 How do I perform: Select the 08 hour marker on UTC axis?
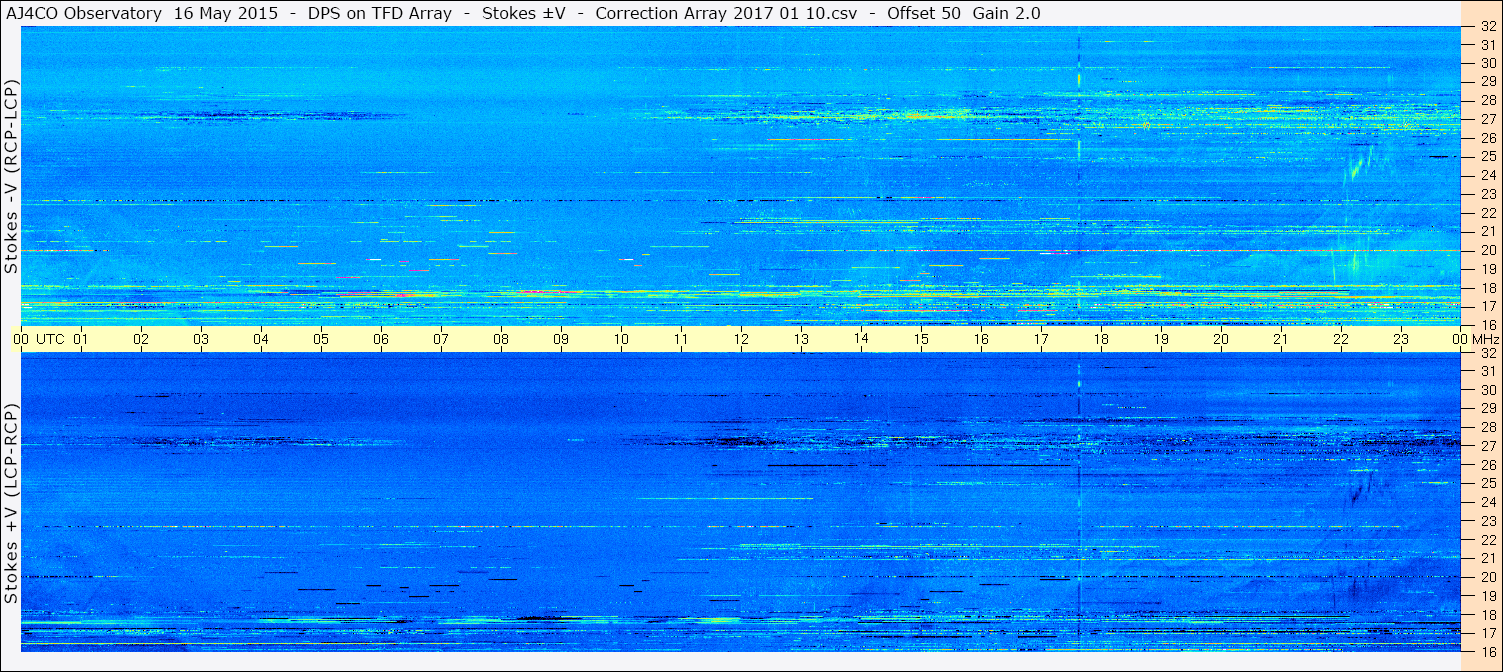[x=501, y=339]
